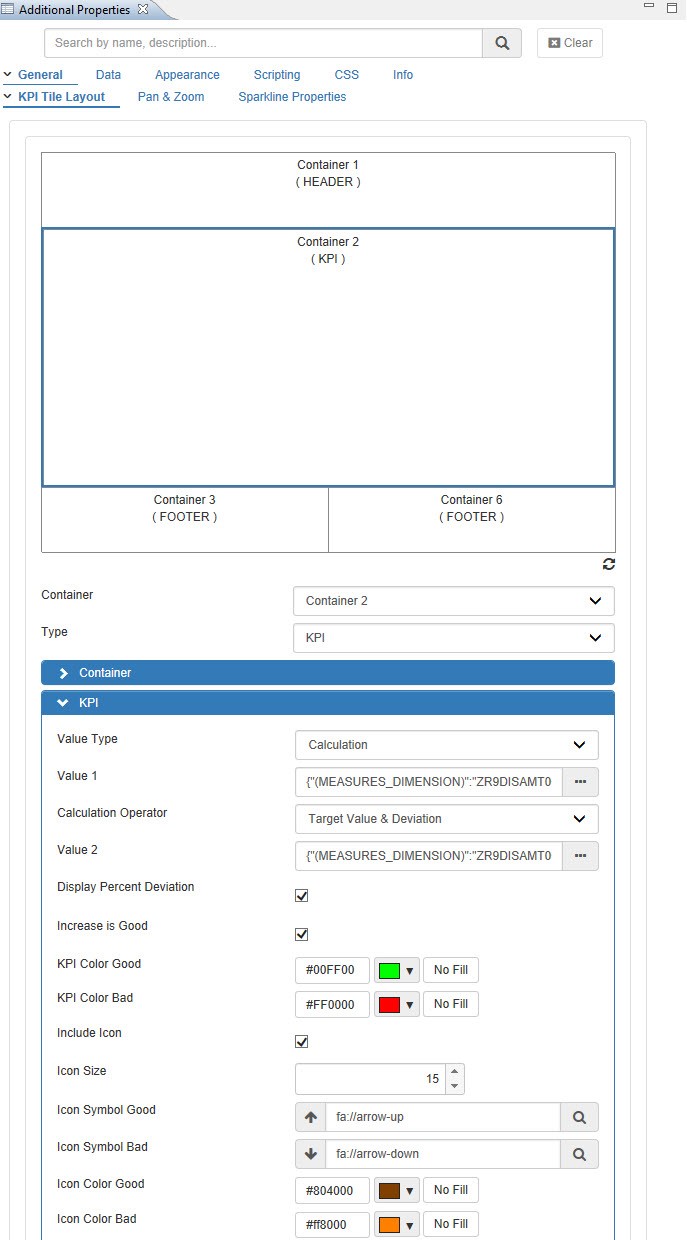Click the arrow-up icon preview

pyautogui.click(x=310, y=1117)
